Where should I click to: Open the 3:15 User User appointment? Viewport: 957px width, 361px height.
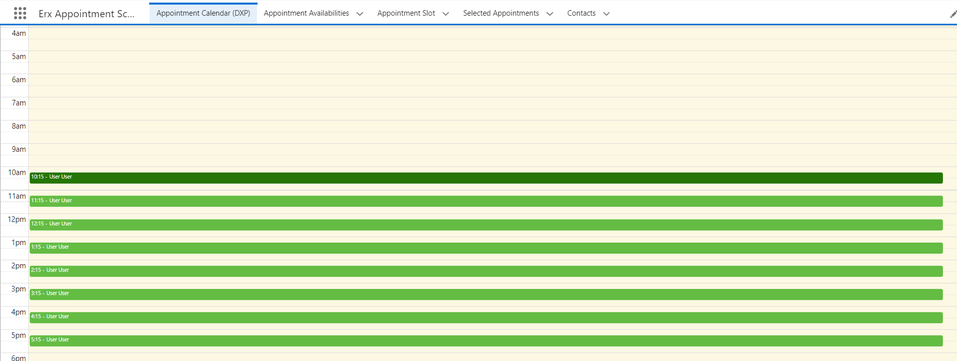pos(486,294)
